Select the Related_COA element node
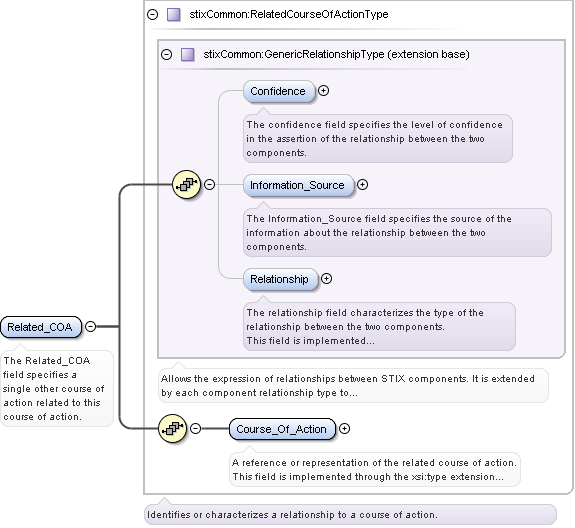The width and height of the screenshot is (575, 528). 40,327
